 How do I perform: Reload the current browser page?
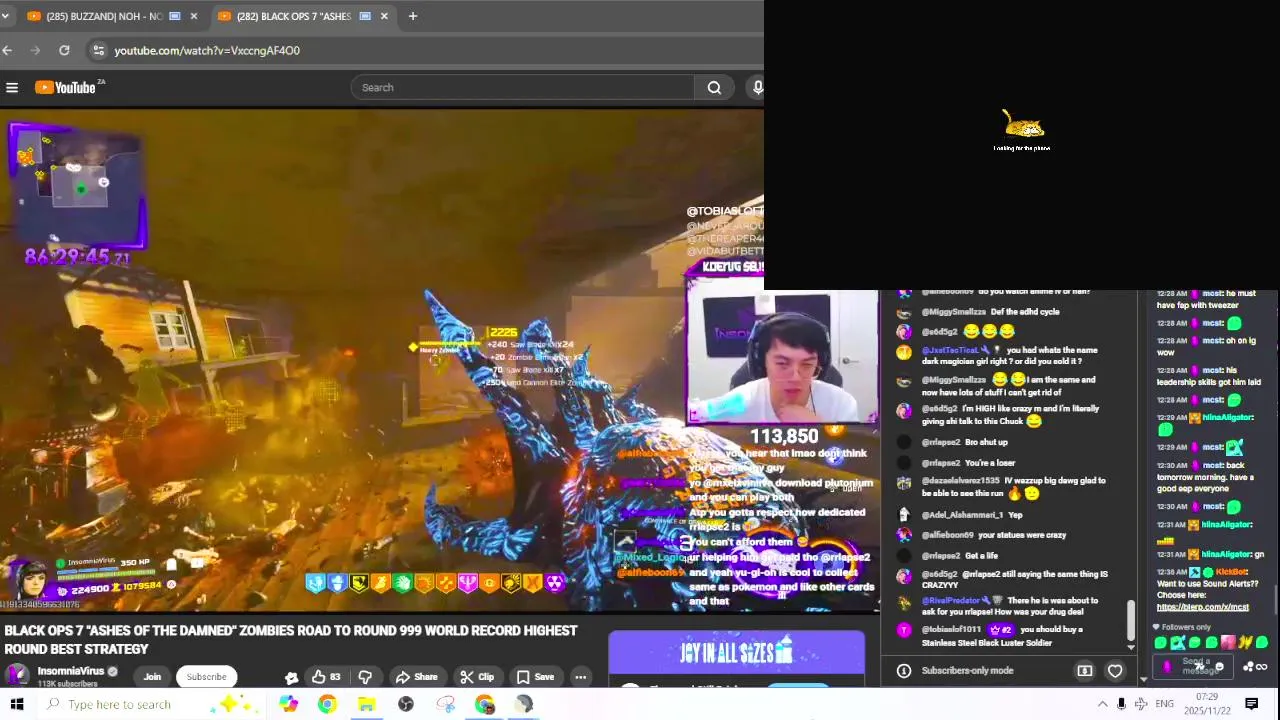[x=64, y=50]
